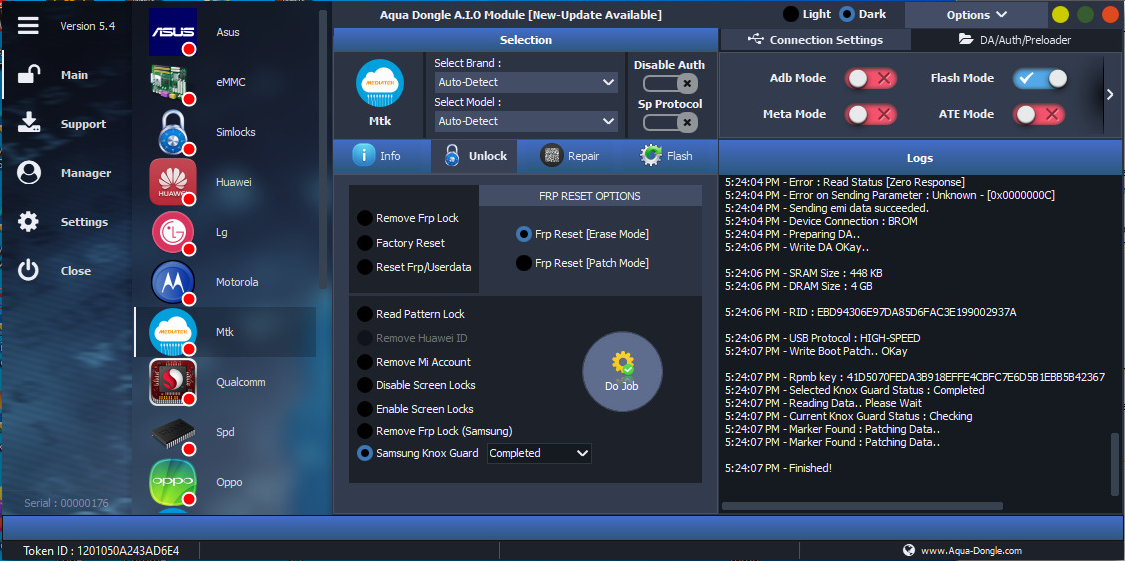Expand connection modes with right chevron
Screen dimensions: 1125x561
[x=1110, y=94]
